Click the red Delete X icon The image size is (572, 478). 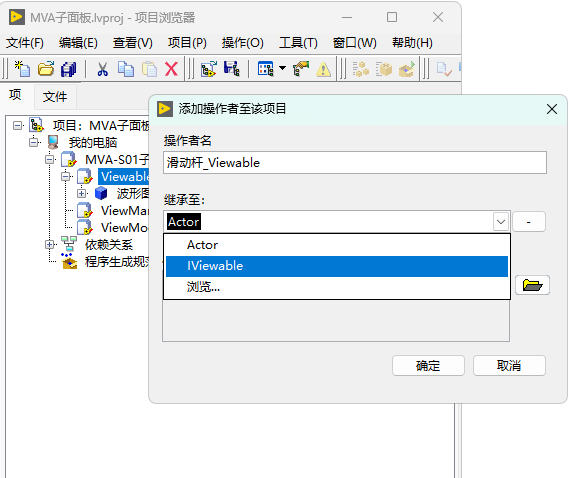(171, 69)
